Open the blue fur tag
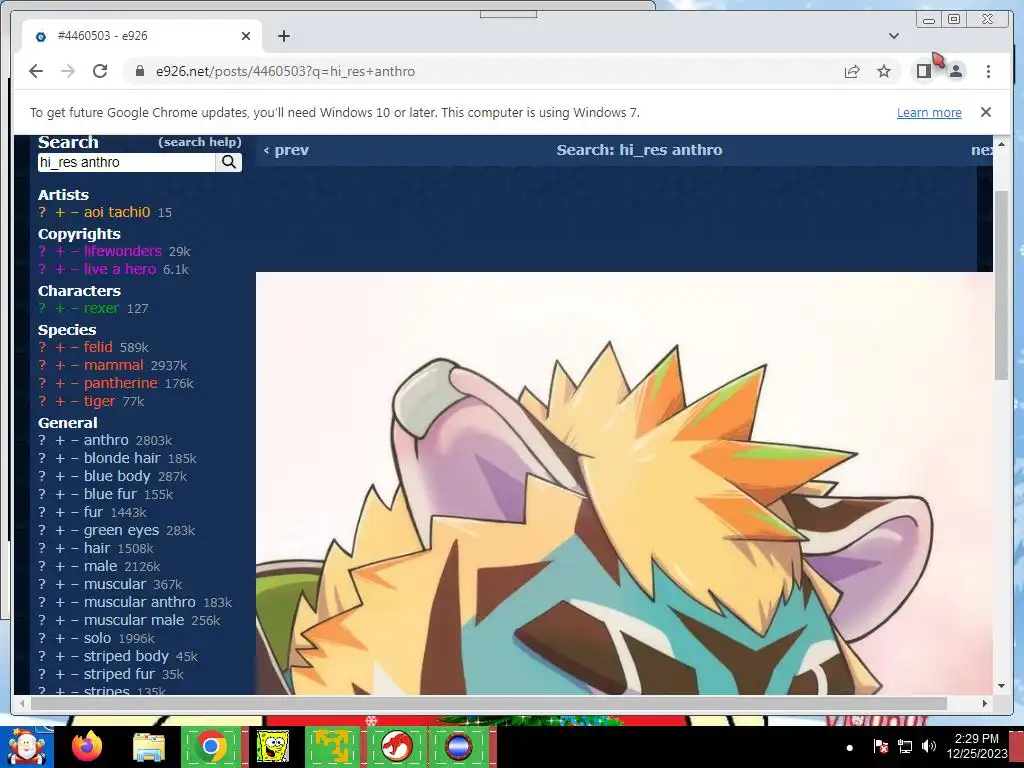 coord(110,494)
